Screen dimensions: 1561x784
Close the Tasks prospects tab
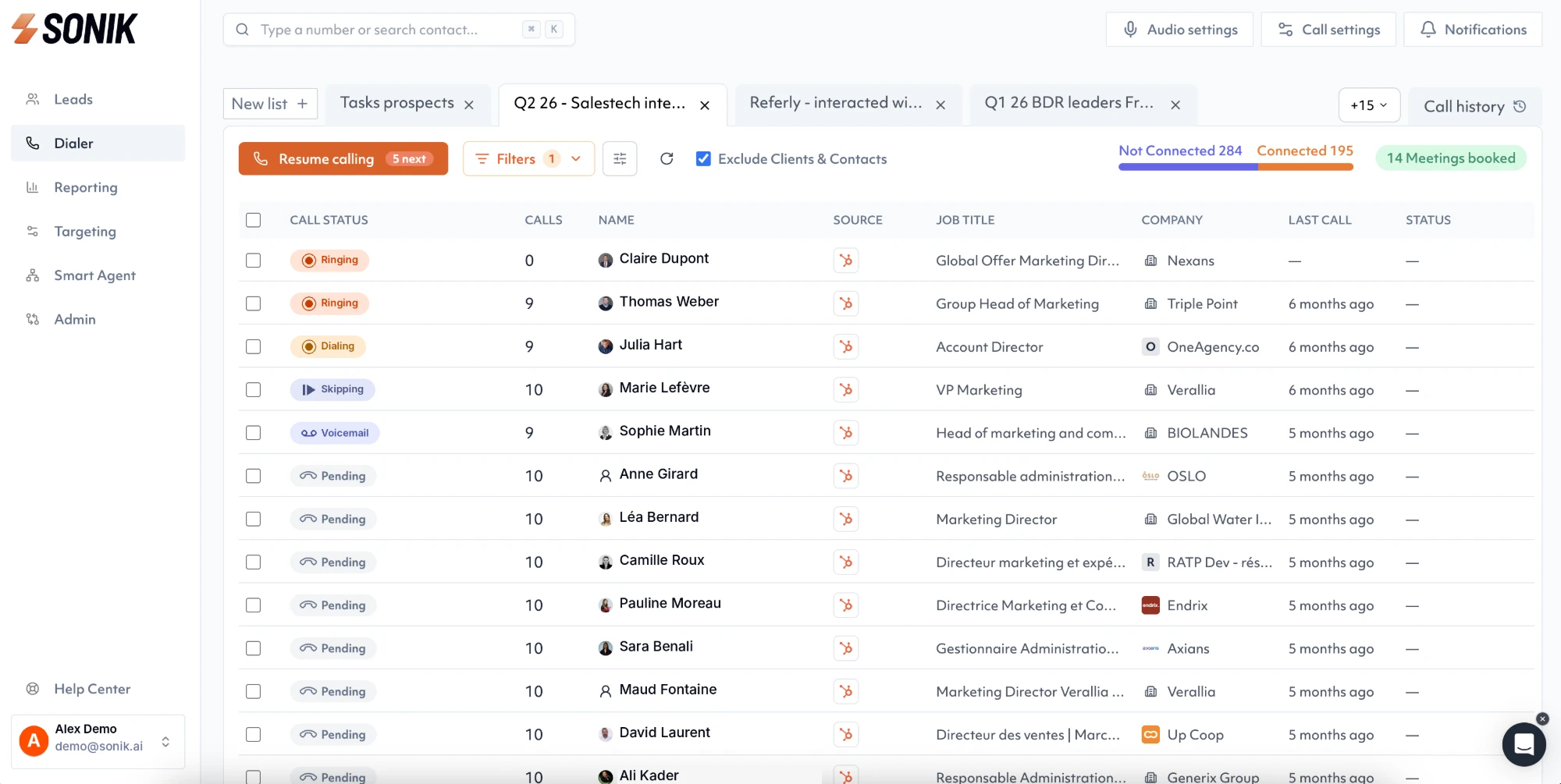(469, 105)
